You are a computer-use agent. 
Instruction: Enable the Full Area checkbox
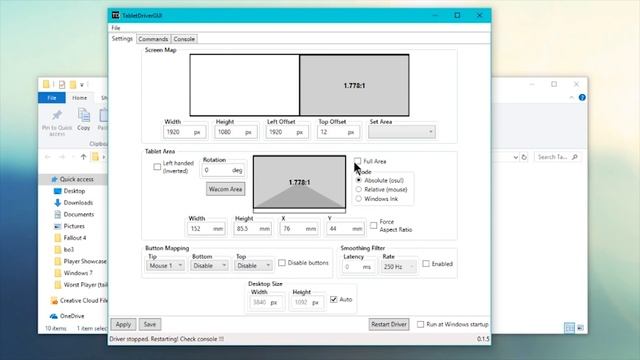coord(358,161)
